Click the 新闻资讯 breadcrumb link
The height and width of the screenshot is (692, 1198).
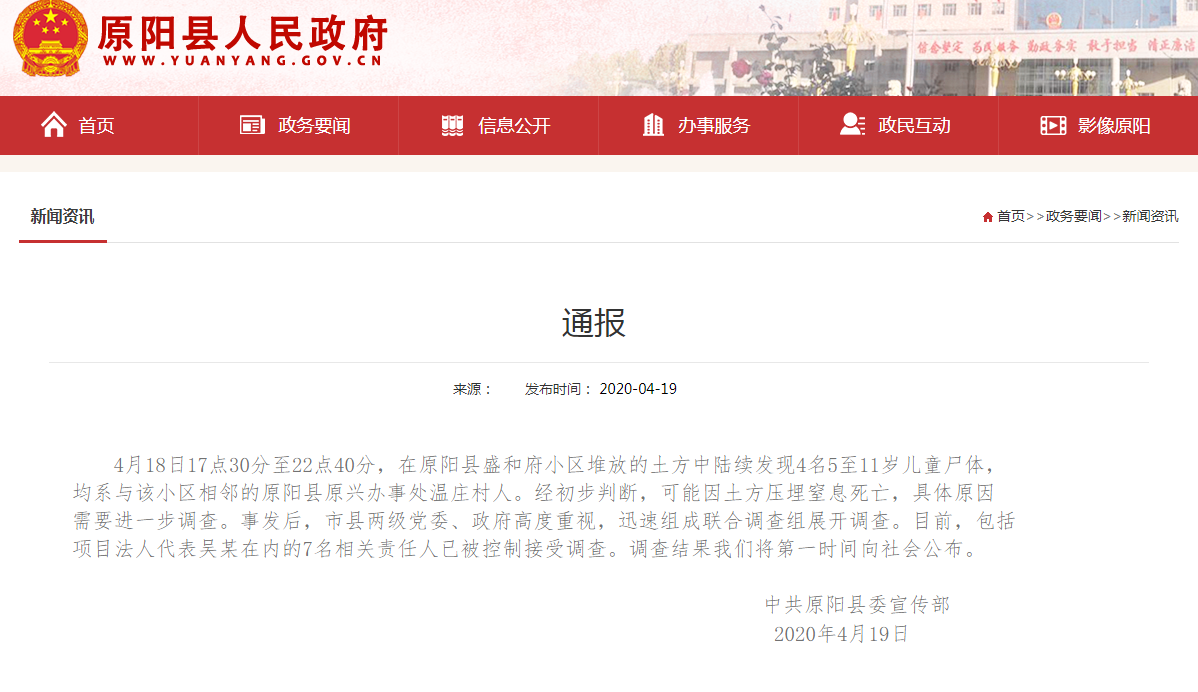tap(1150, 216)
